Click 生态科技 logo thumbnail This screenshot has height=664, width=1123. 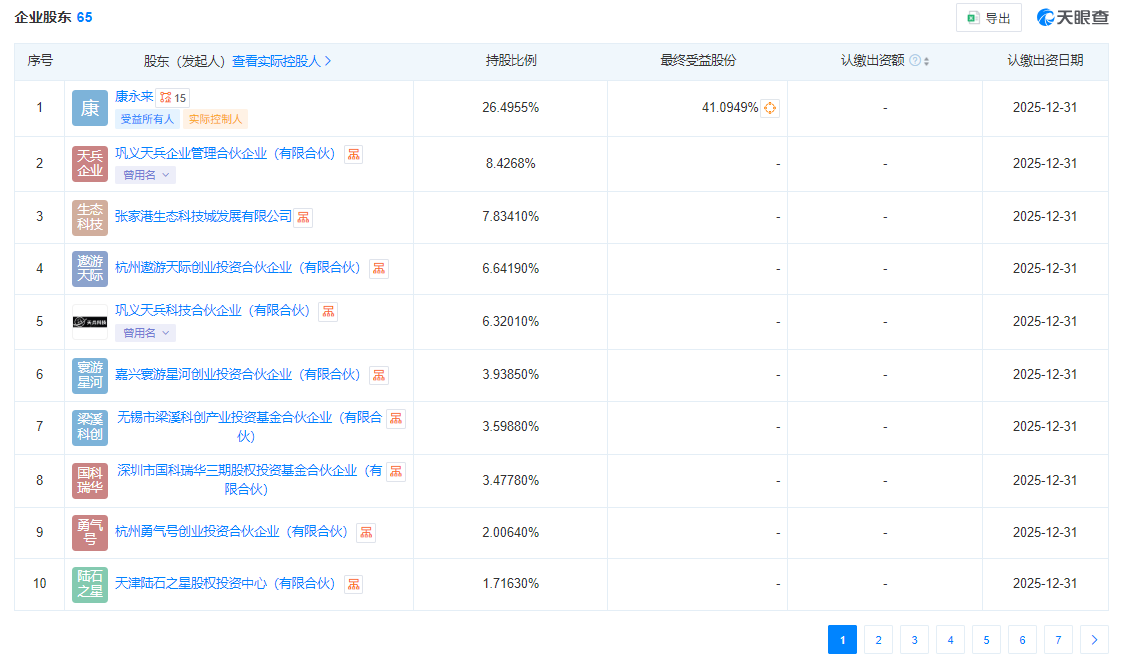[x=90, y=218]
